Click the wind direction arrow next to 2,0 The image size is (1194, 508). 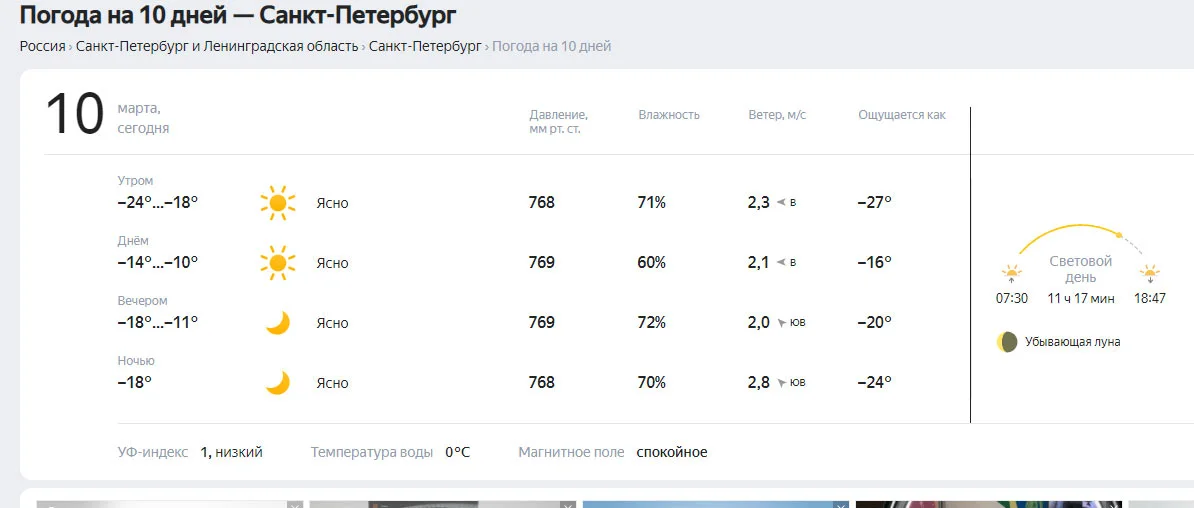coord(781,323)
